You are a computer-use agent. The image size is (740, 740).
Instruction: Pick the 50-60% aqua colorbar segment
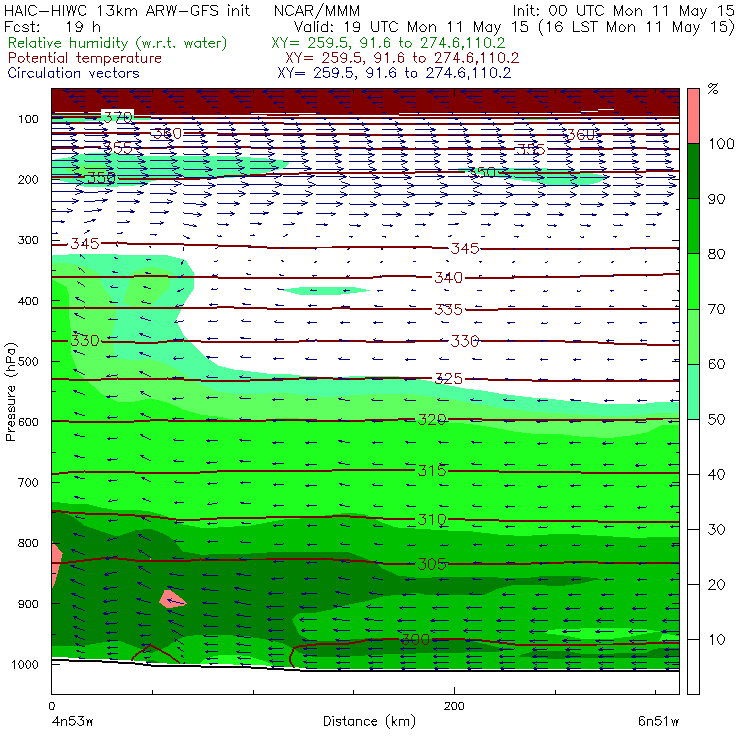click(693, 392)
